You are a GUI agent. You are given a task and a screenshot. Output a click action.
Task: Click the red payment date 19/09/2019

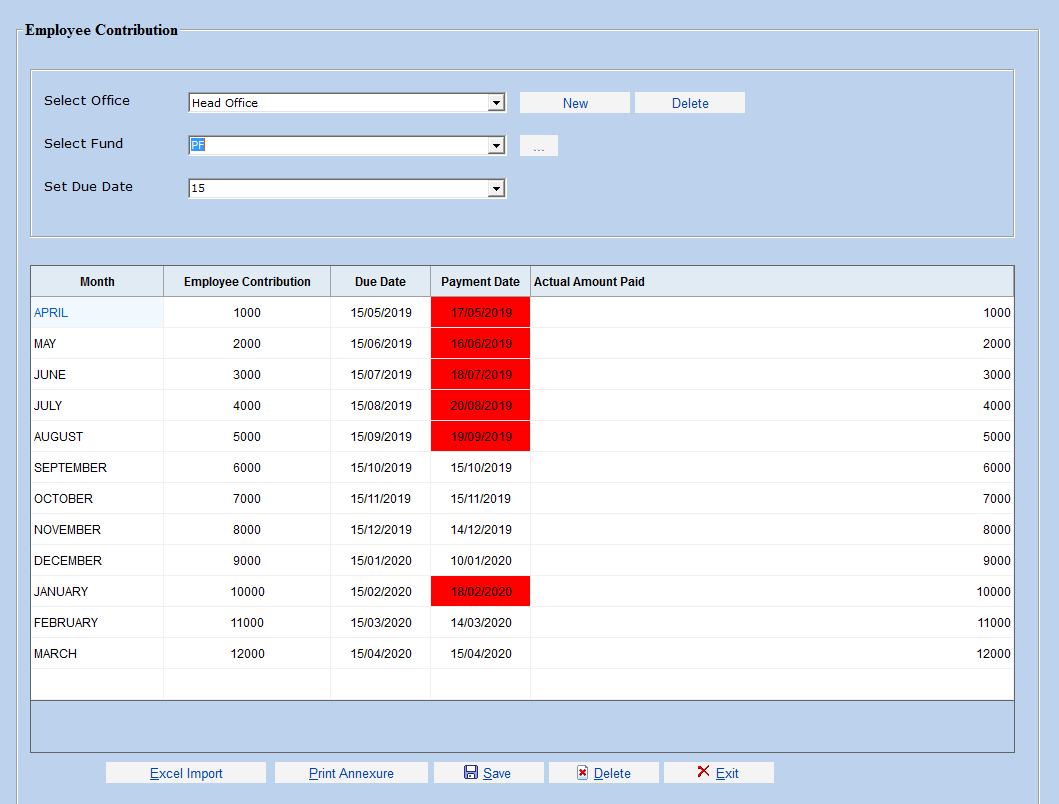coord(481,437)
